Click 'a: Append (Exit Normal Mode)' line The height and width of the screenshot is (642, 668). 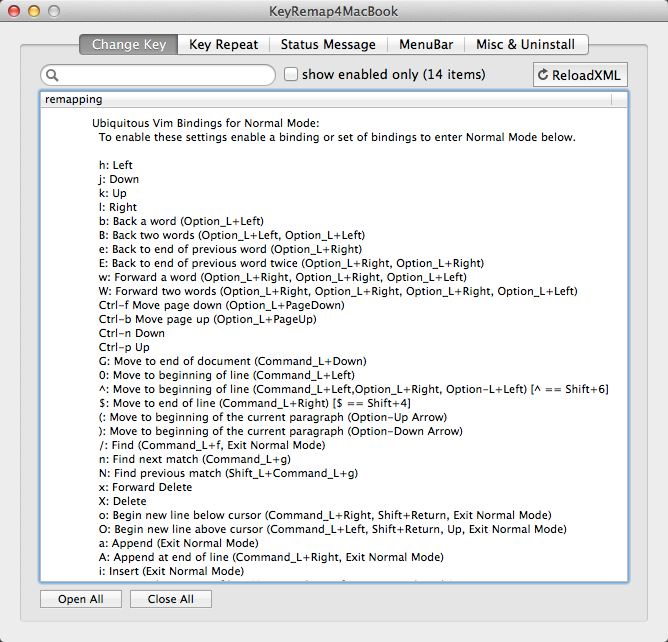pos(179,544)
